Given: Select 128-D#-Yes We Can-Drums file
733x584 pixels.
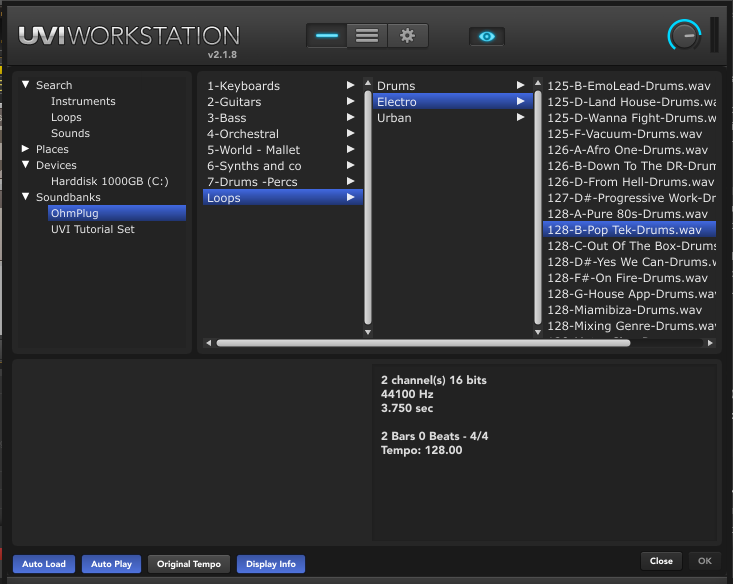Looking at the screenshot, I should (629, 261).
